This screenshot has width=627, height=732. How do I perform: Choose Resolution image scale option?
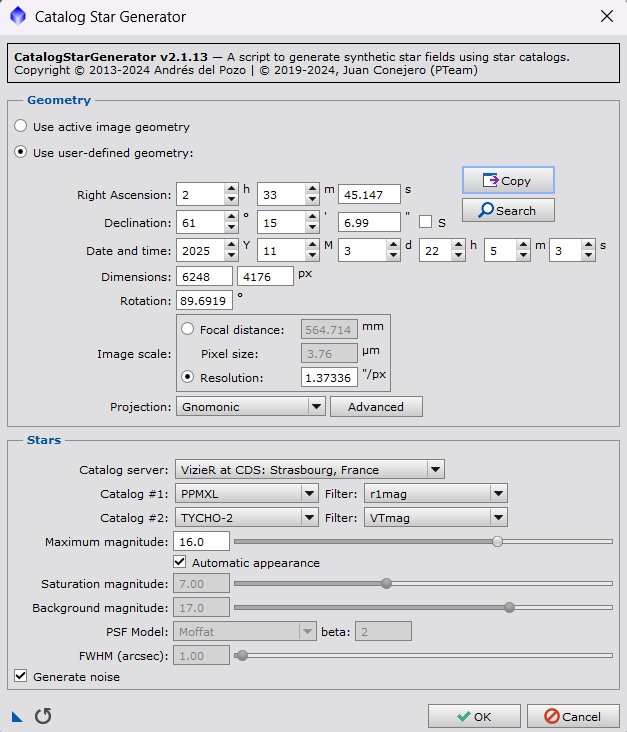pyautogui.click(x=188, y=377)
